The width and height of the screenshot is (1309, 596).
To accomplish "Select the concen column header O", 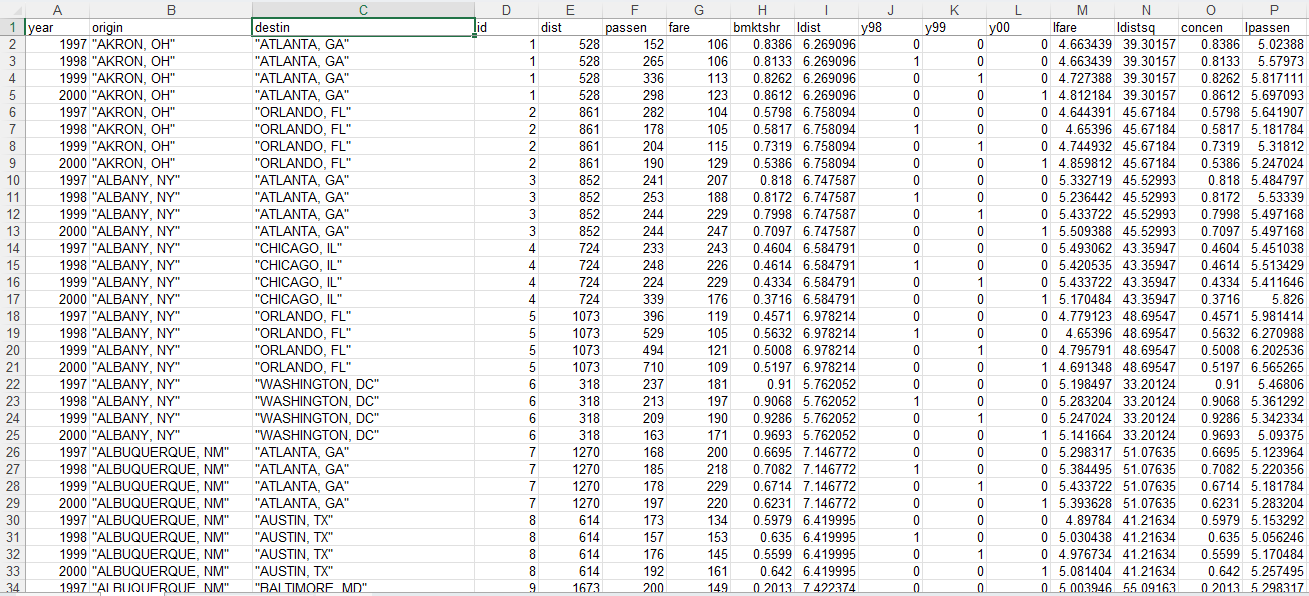I will pos(1209,10).
